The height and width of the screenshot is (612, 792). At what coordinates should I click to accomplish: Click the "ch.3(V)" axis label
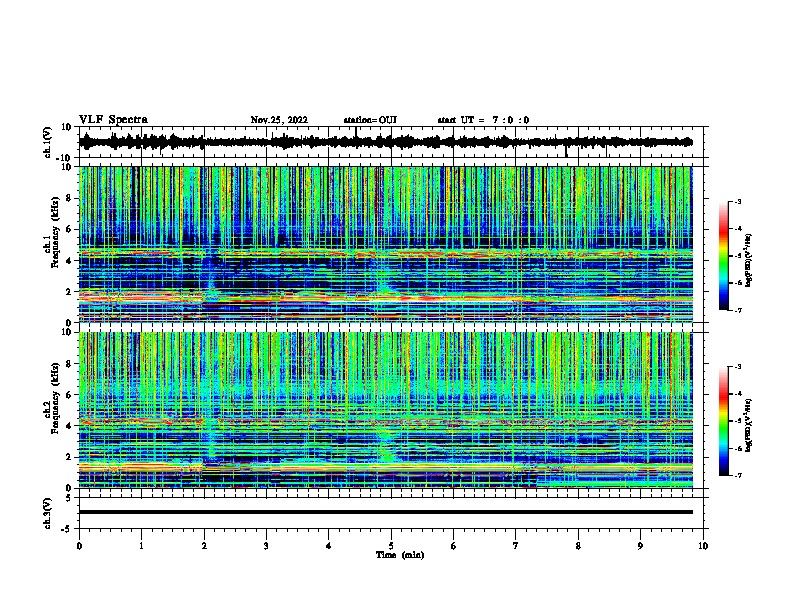click(48, 514)
